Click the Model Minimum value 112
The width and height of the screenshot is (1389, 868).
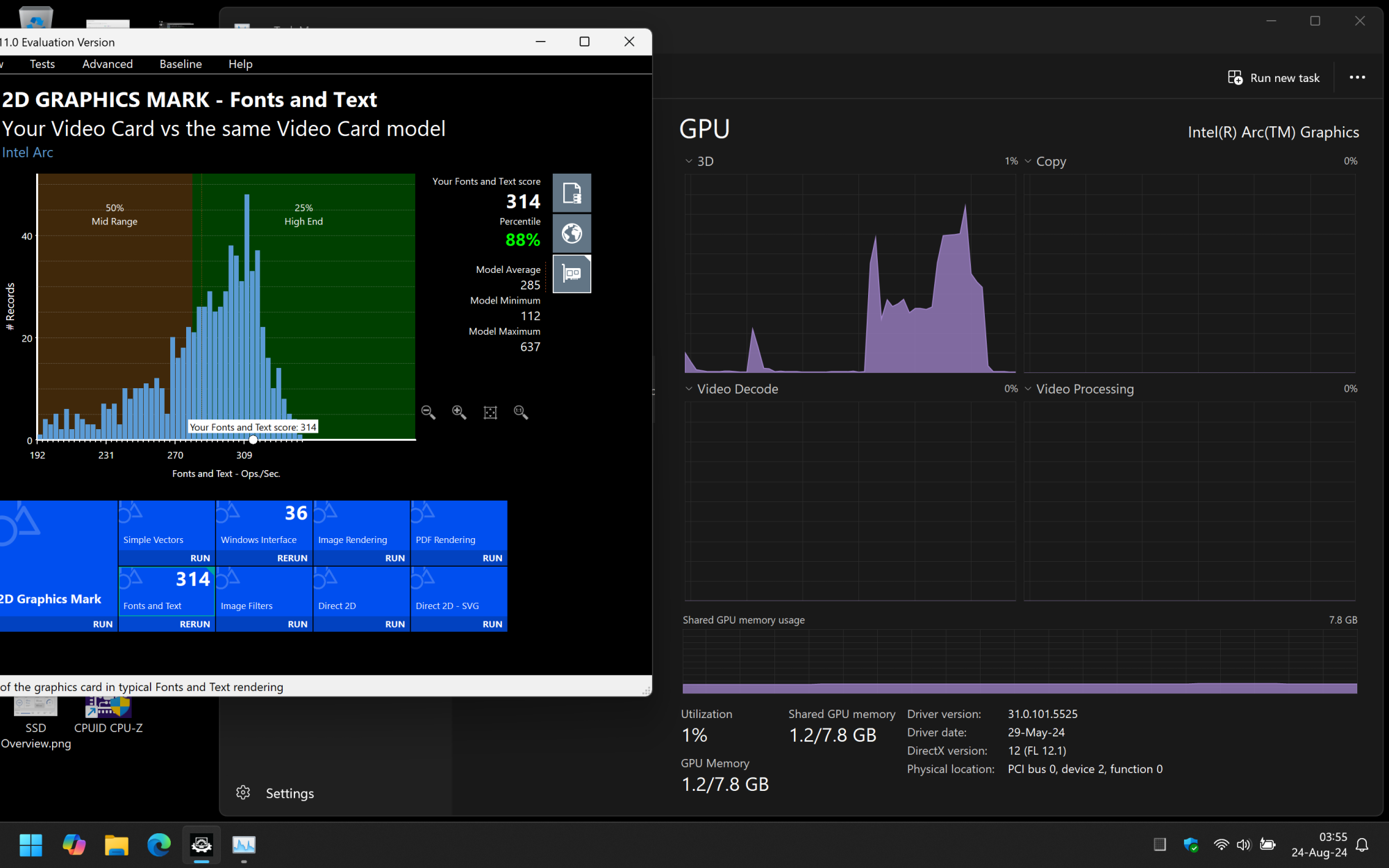click(530, 316)
